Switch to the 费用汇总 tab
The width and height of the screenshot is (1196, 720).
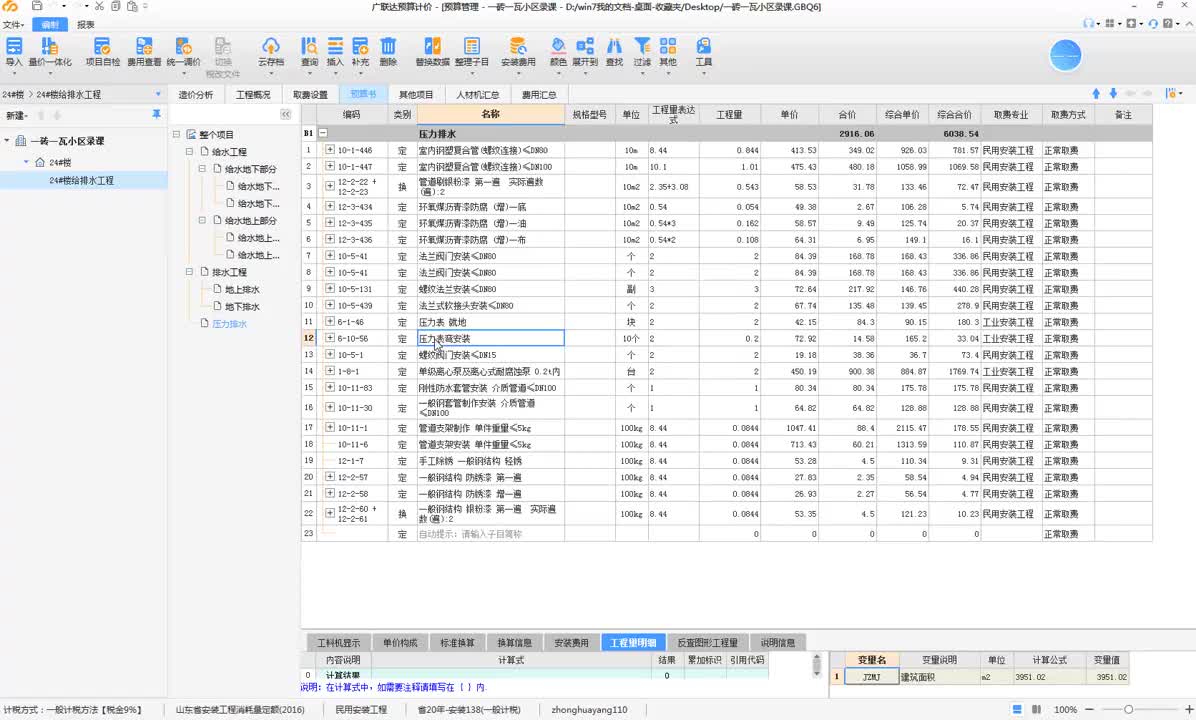539,95
